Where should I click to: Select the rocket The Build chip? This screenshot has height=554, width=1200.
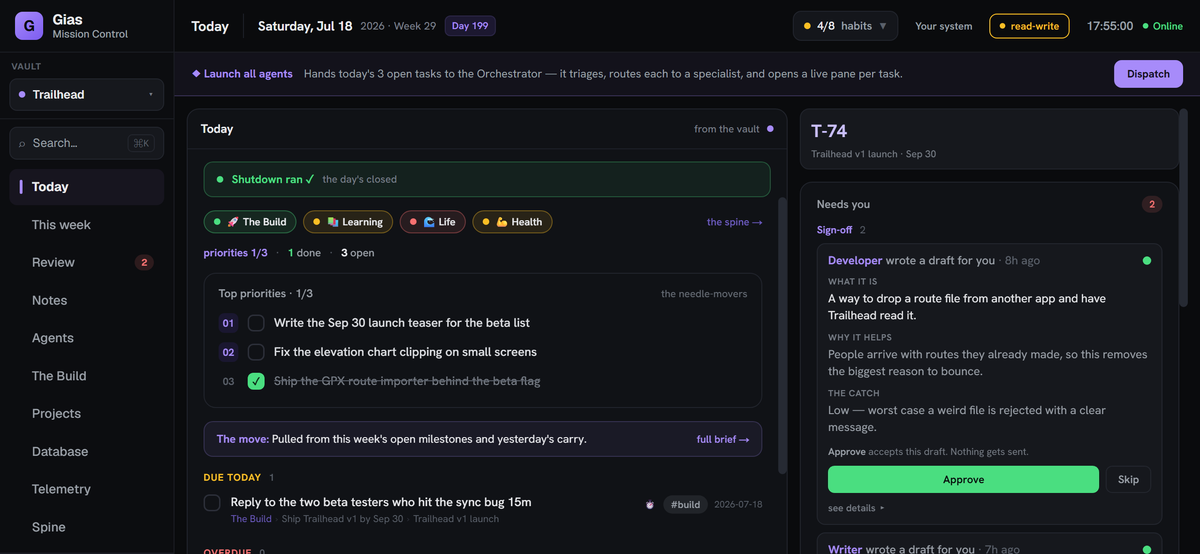(250, 222)
